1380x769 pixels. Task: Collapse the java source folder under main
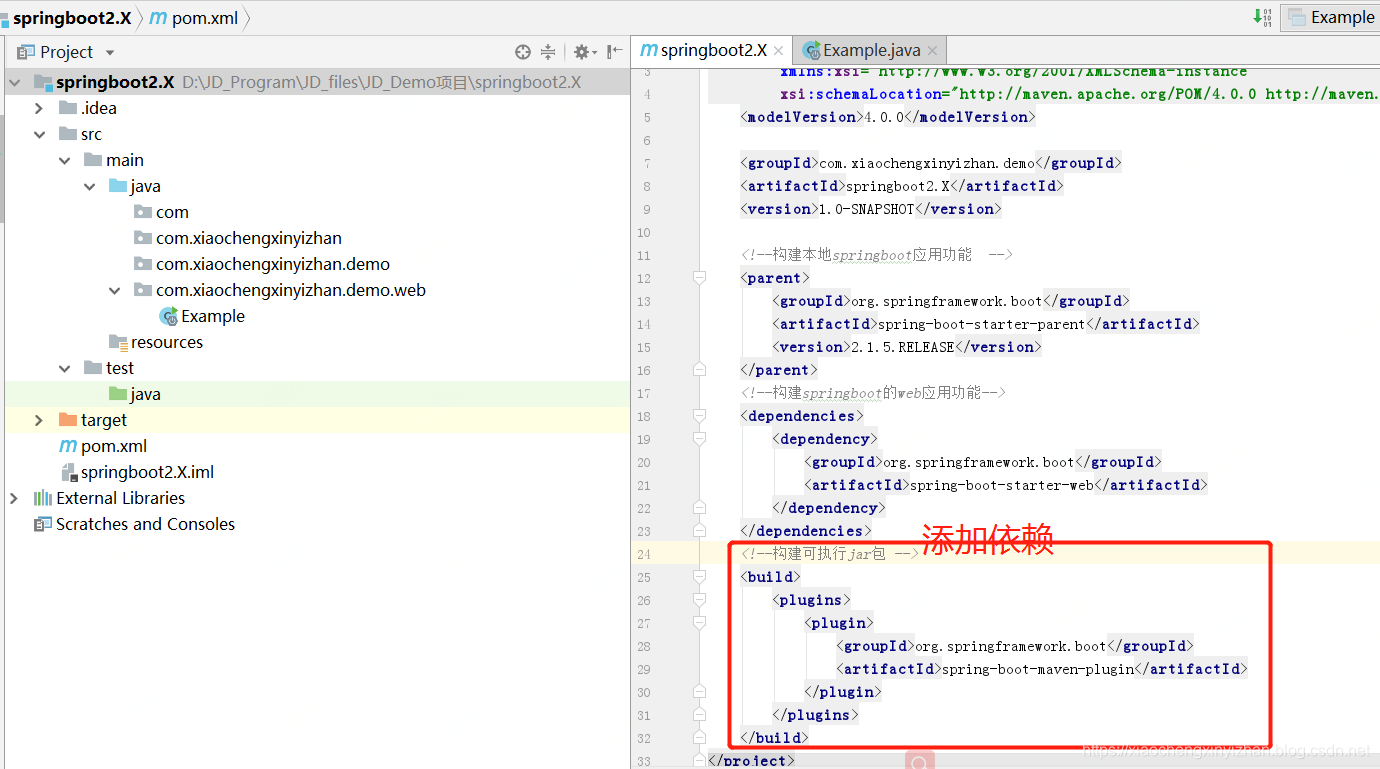(x=89, y=186)
